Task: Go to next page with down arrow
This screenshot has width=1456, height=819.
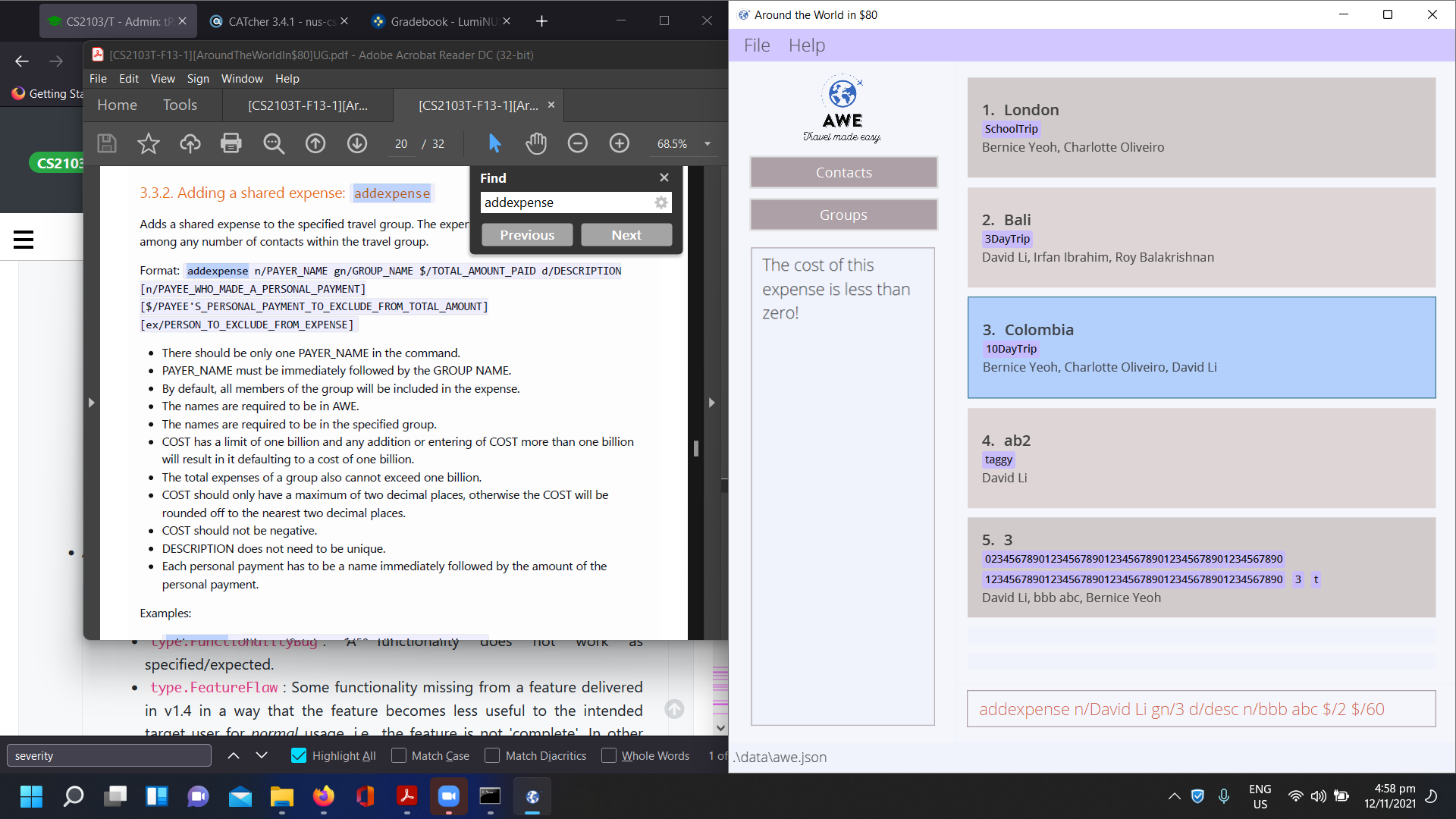Action: tap(357, 143)
